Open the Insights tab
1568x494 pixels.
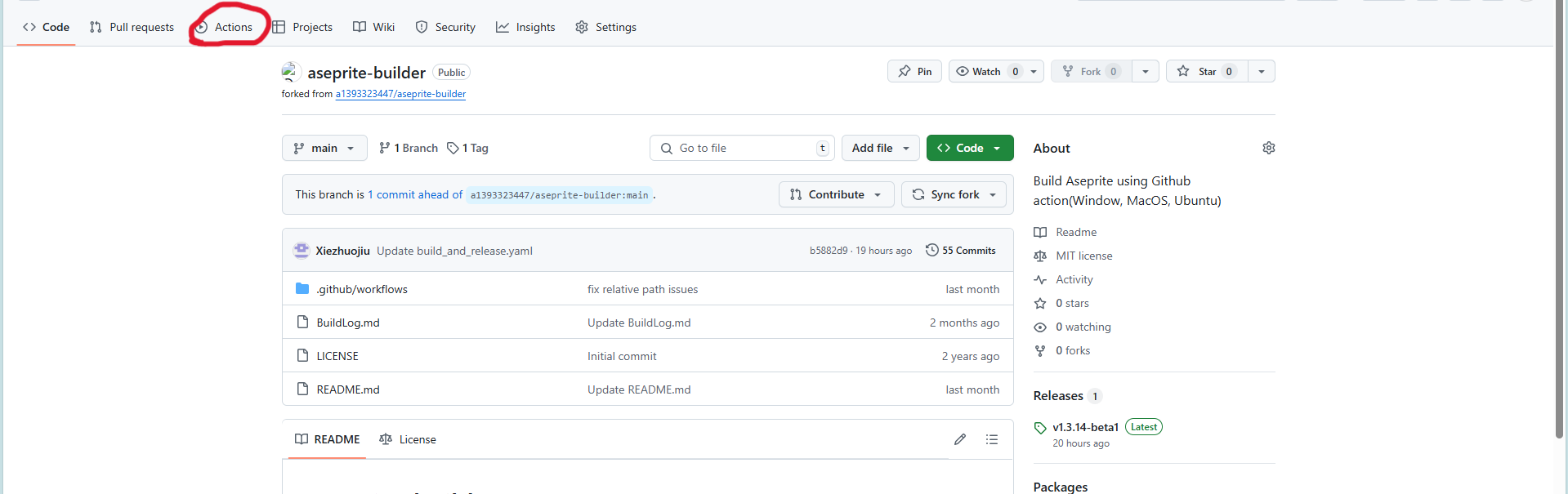[525, 27]
